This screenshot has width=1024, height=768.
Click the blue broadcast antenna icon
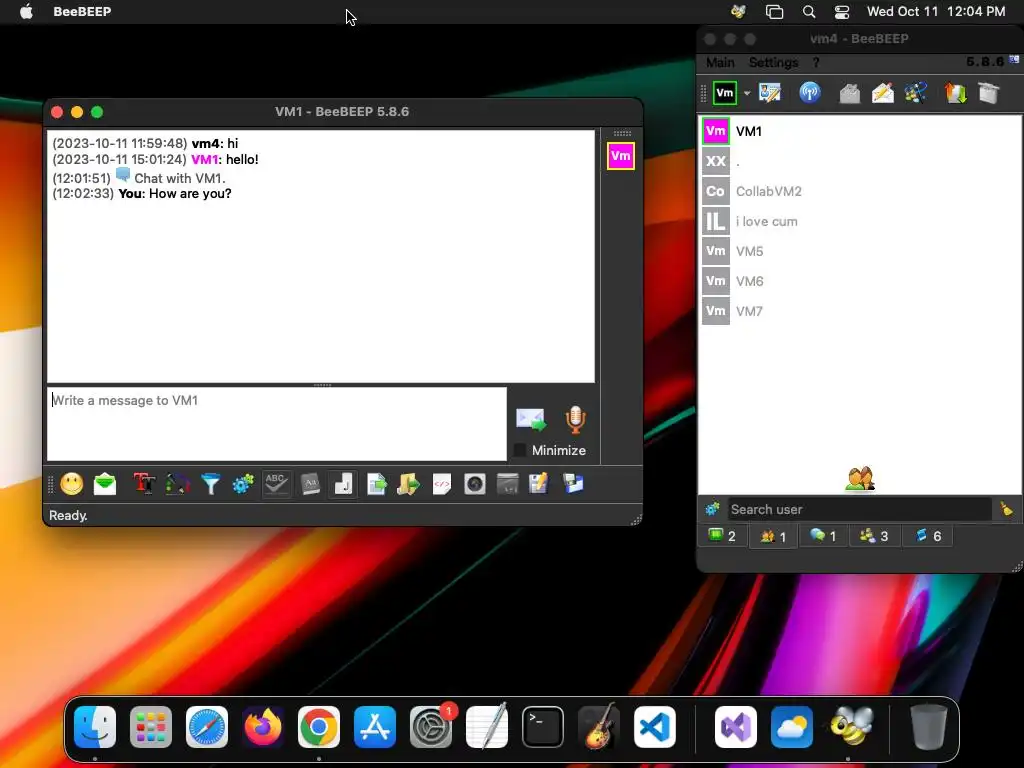click(x=810, y=93)
